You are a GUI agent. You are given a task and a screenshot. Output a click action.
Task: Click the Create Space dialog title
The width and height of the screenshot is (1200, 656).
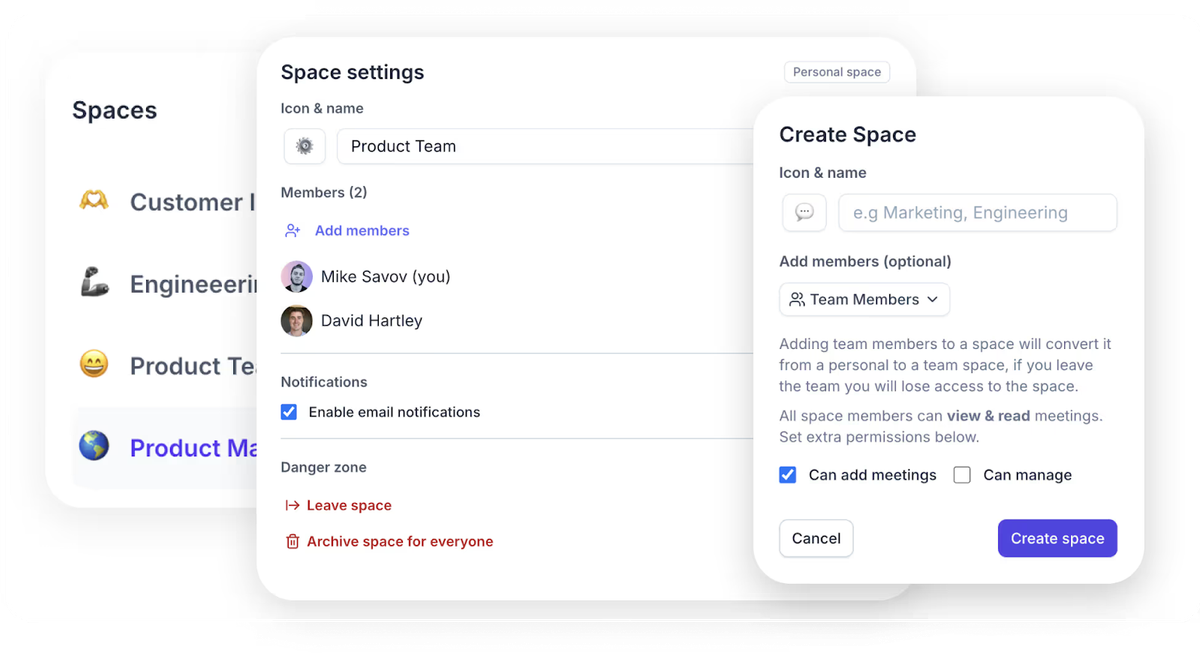[848, 134]
